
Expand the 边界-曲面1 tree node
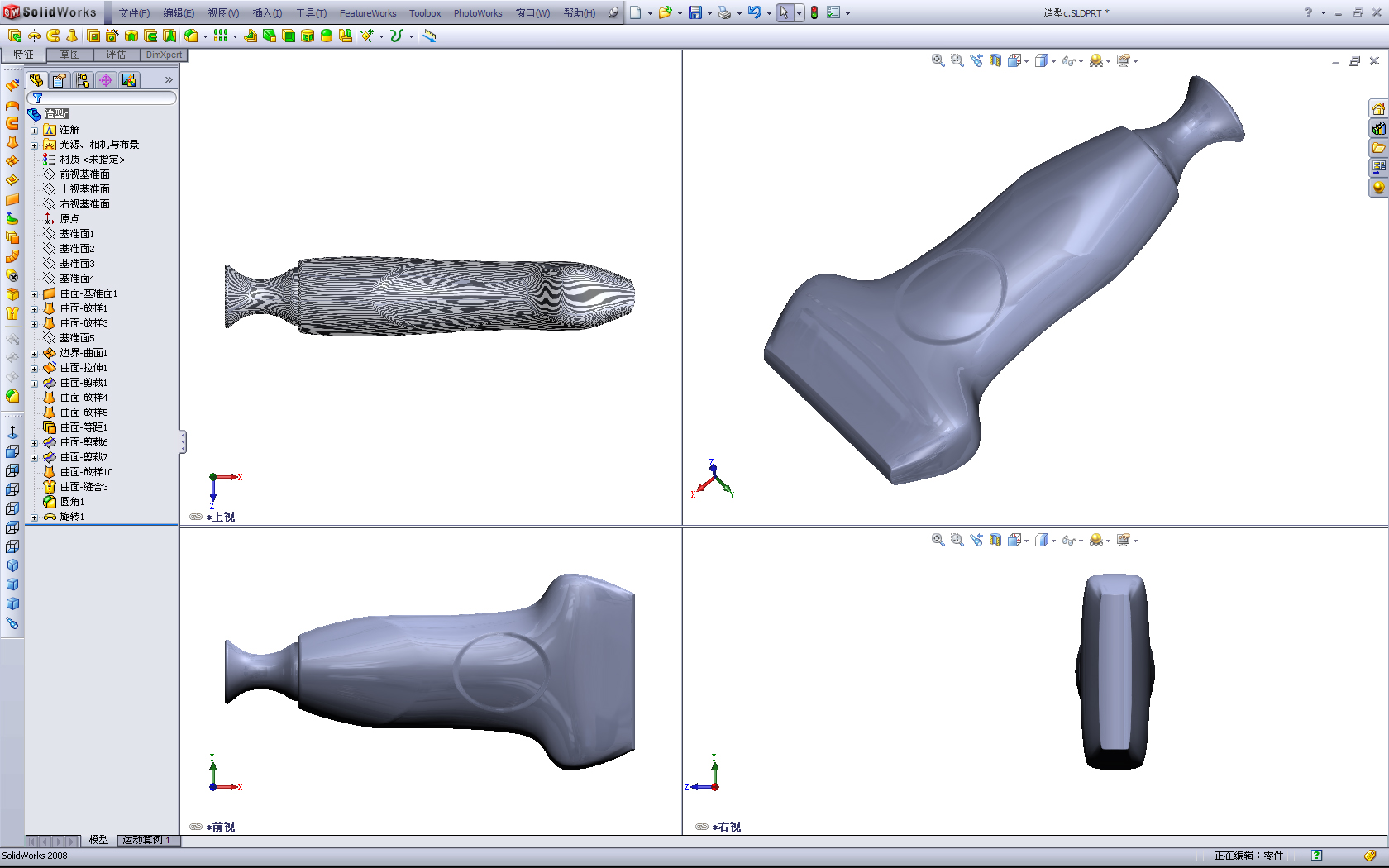[34, 354]
